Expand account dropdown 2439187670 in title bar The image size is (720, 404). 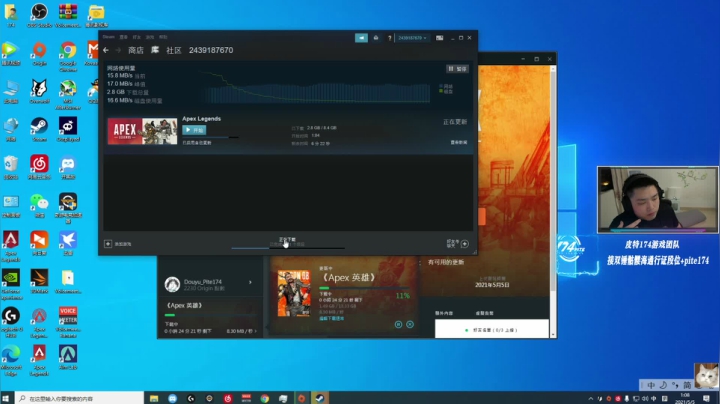412,38
